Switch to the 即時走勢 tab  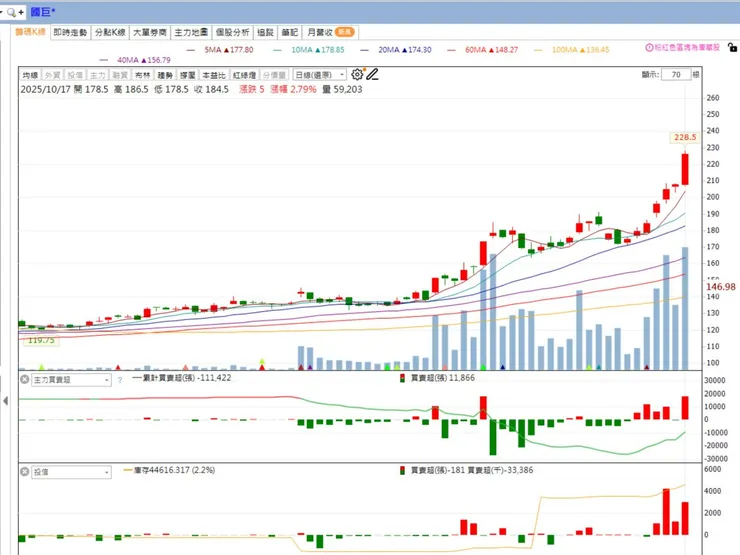coord(70,32)
